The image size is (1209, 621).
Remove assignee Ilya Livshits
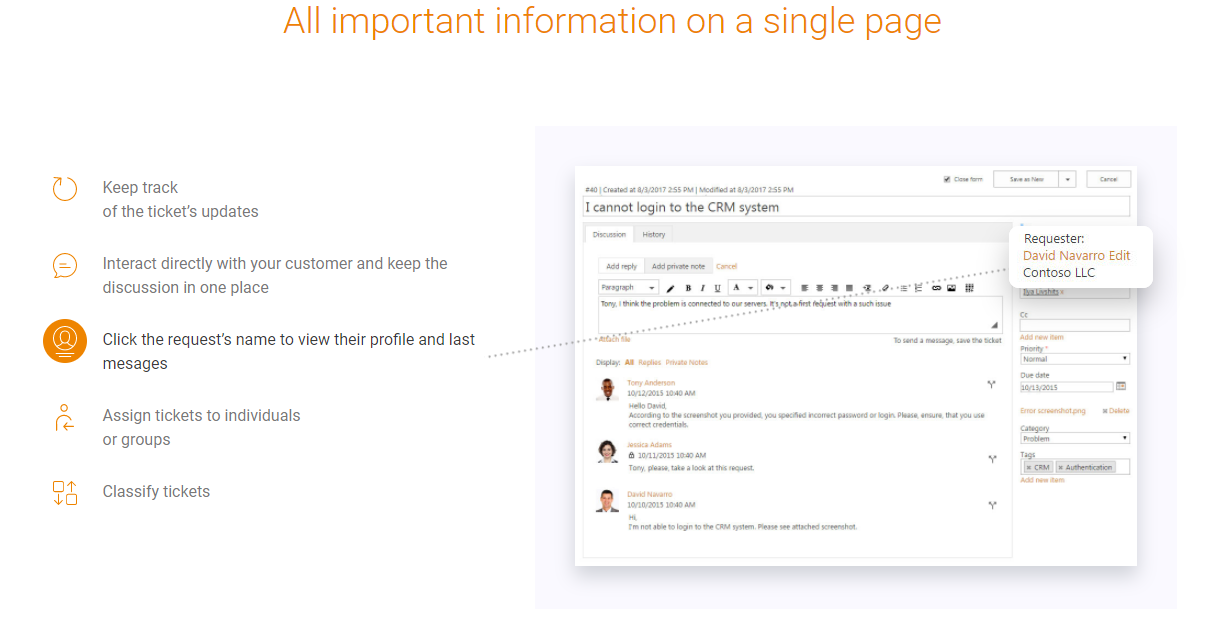pyautogui.click(x=1062, y=293)
